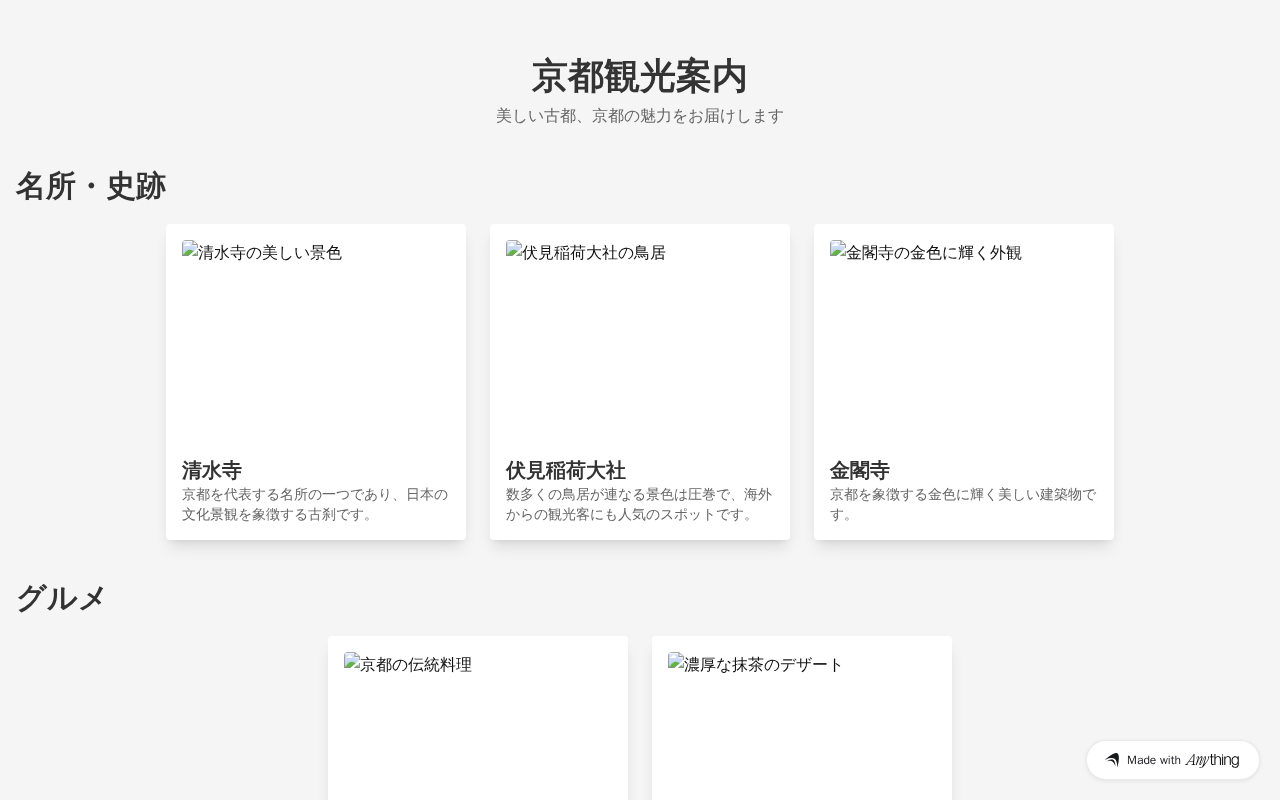Click the 金閣寺 description text
The image size is (1280, 800).
(963, 504)
